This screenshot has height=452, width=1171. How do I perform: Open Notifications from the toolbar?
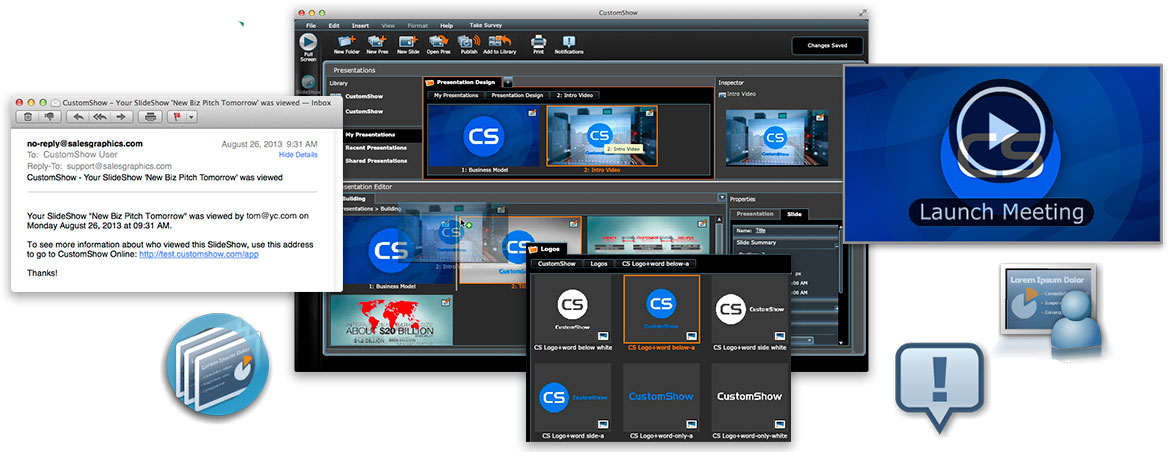(569, 42)
